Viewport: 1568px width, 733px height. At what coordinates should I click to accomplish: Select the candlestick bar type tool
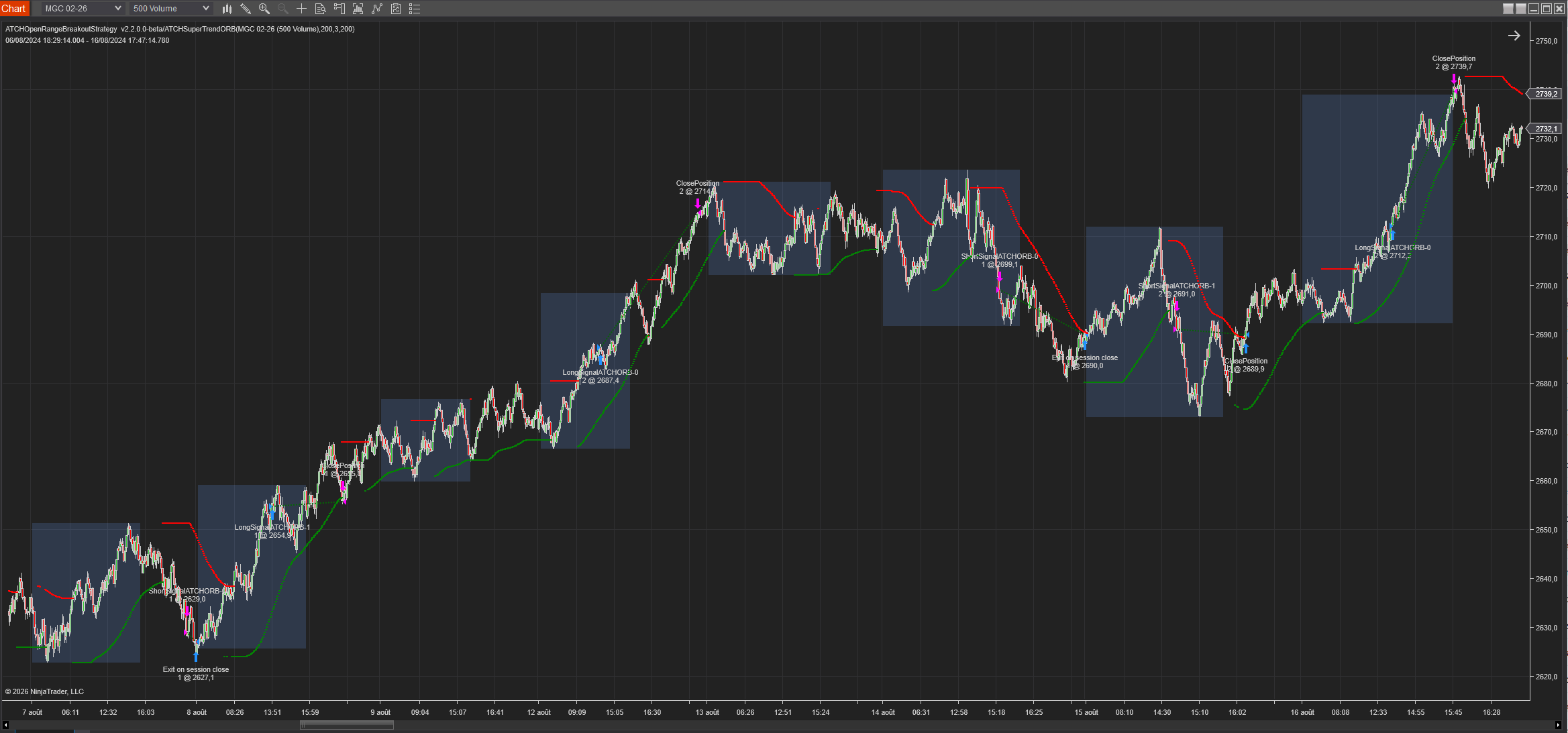point(227,9)
